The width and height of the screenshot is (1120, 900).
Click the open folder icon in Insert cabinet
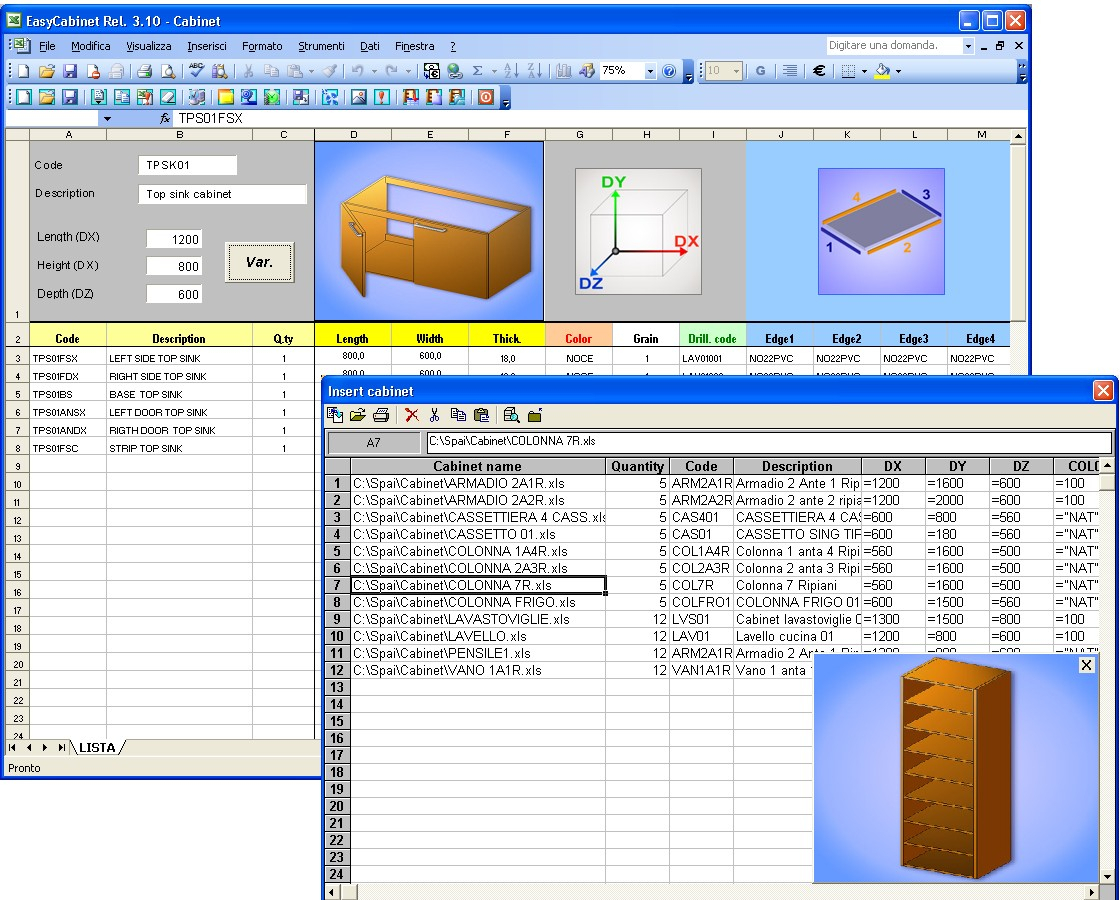click(x=358, y=415)
